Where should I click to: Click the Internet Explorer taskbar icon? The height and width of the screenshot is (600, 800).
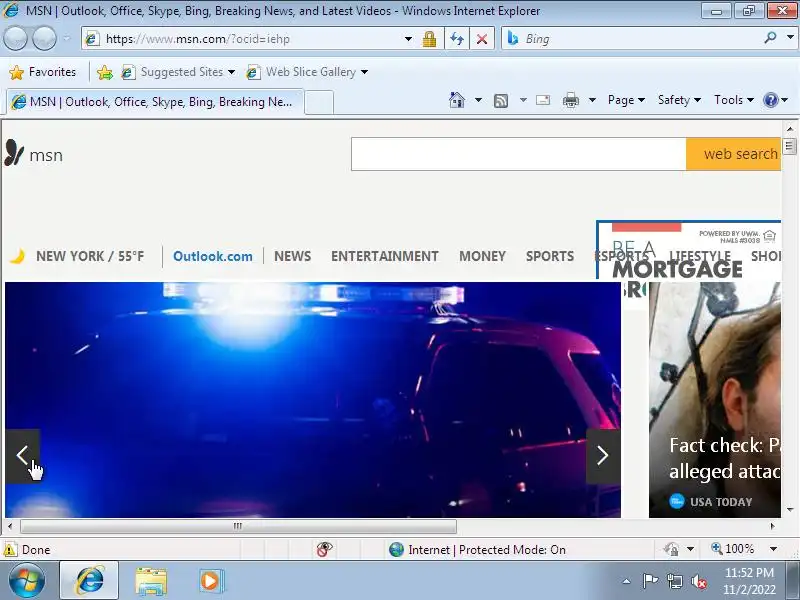90,581
